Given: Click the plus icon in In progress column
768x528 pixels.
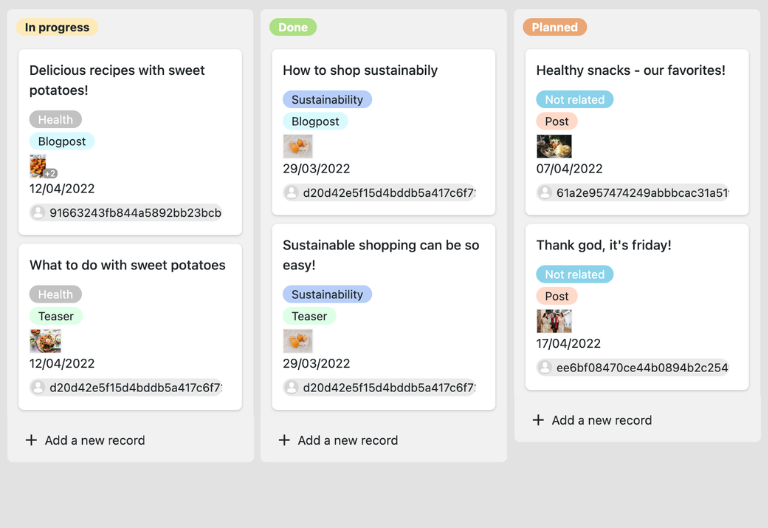Looking at the screenshot, I should [31, 440].
